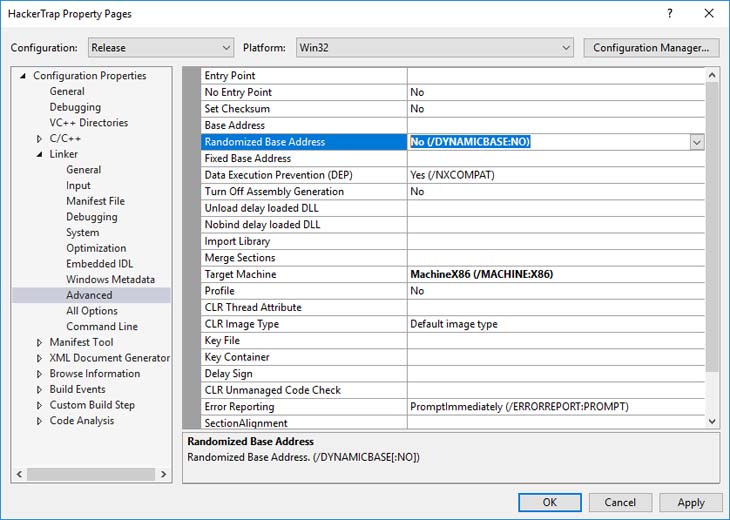Click the MachineX86 (/MACHINE:X86) value cell
730x520 pixels.
tap(556, 274)
